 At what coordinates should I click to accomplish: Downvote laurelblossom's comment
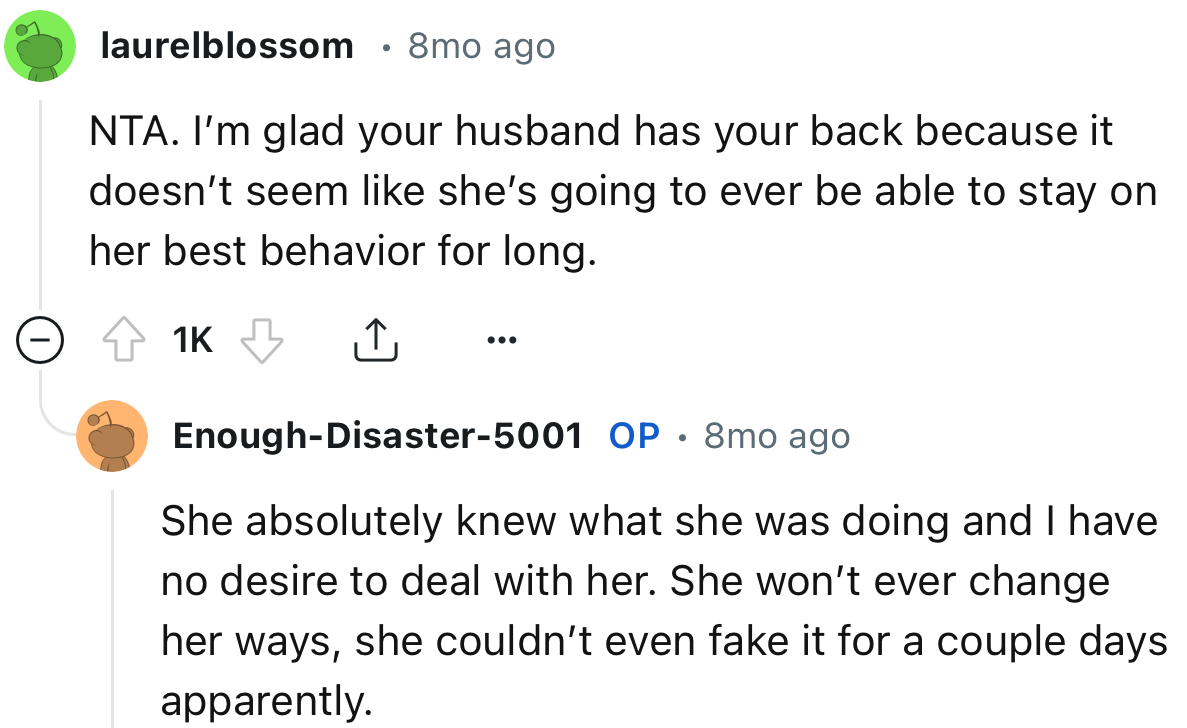coord(262,339)
